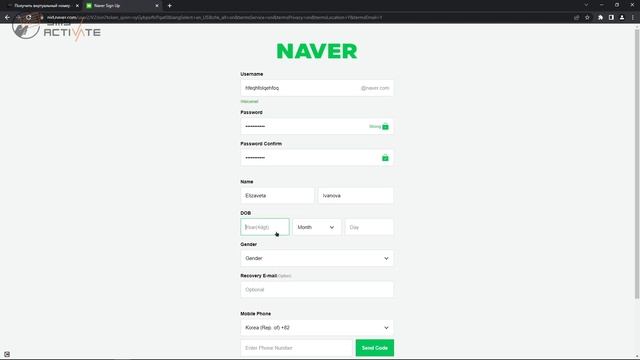Edit the last name field Ivanova
Viewport: 640px width, 360px height.
coord(356,196)
